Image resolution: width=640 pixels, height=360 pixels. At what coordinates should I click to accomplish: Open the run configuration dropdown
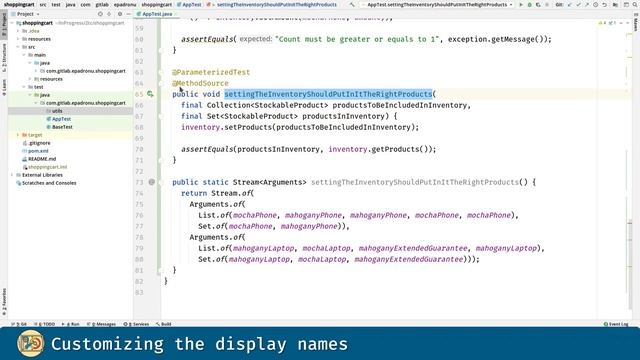pyautogui.click(x=438, y=4)
